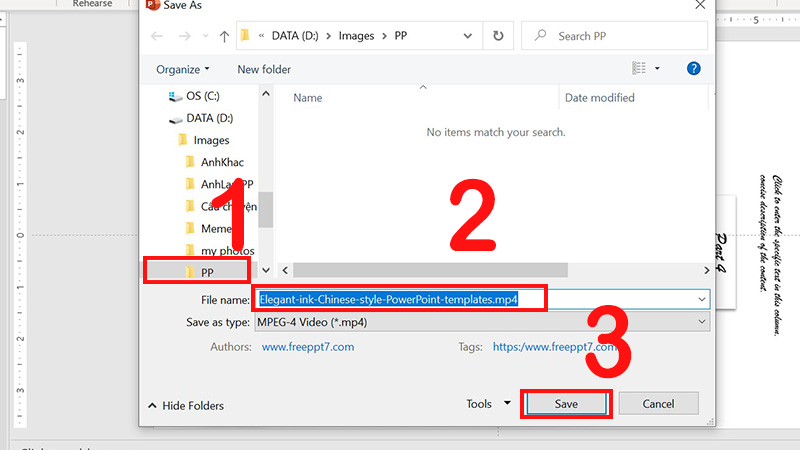
Task: Edit the Tags value link
Action: [555, 347]
